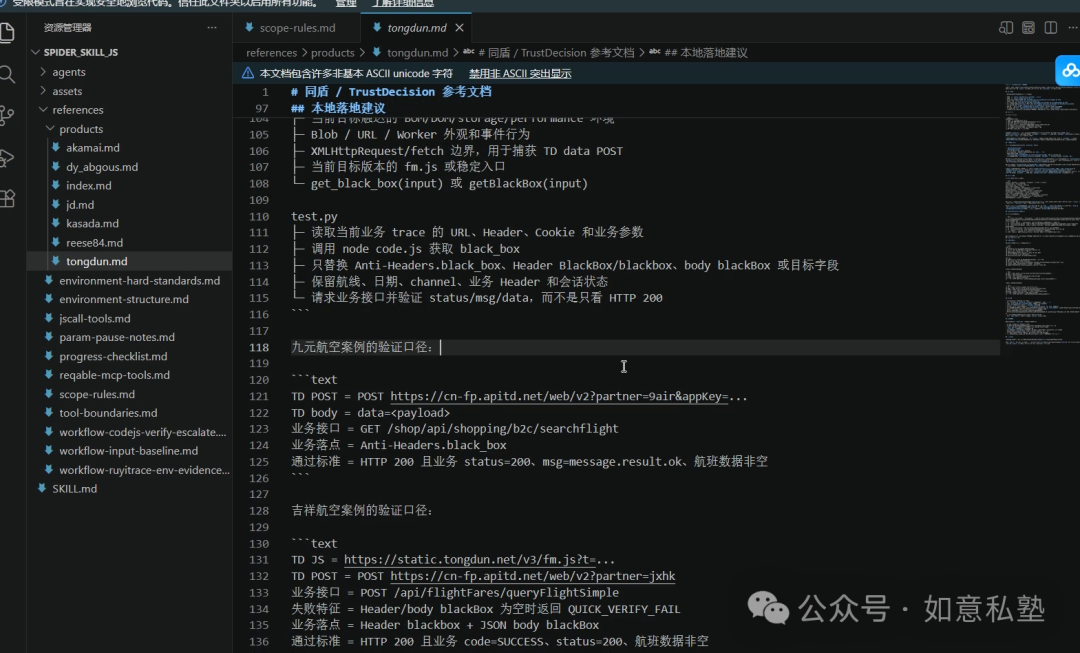Click the minimap on the right side
This screenshot has height=653, width=1080.
(1041, 214)
